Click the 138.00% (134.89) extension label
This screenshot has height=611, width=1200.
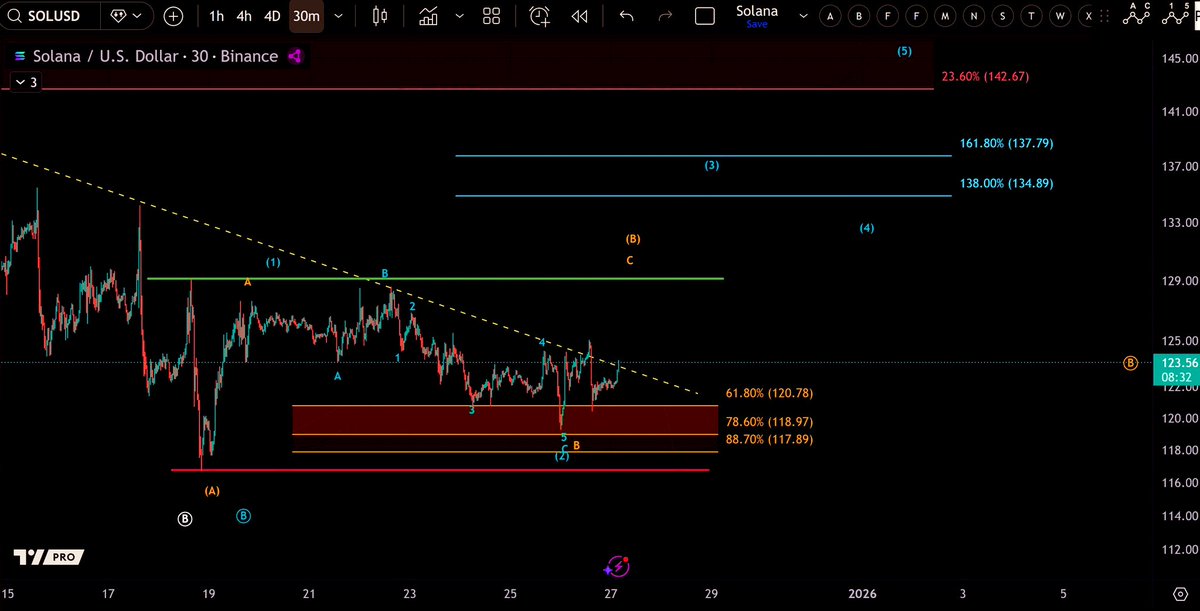point(1006,184)
